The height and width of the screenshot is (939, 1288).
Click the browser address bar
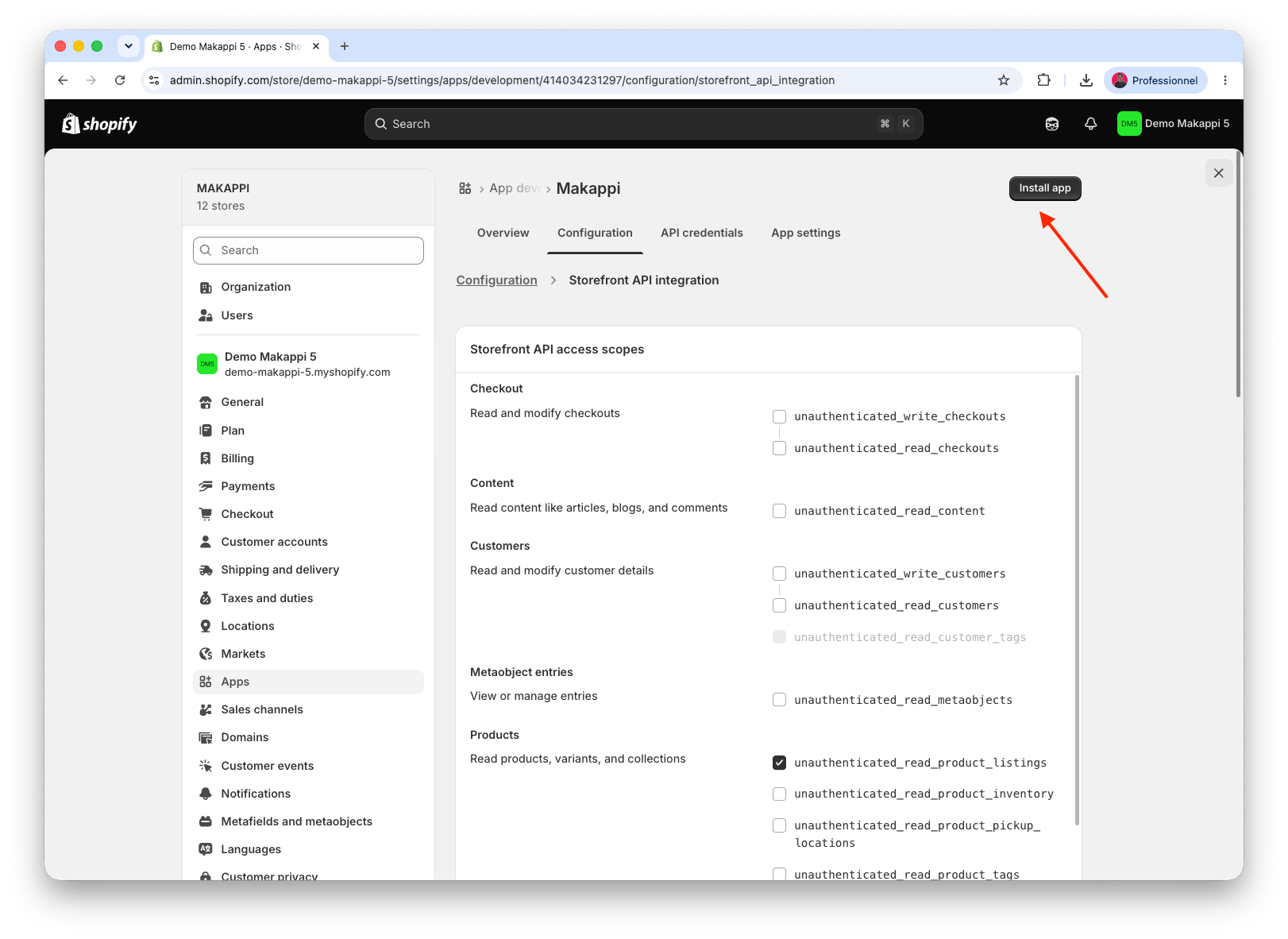(x=583, y=80)
